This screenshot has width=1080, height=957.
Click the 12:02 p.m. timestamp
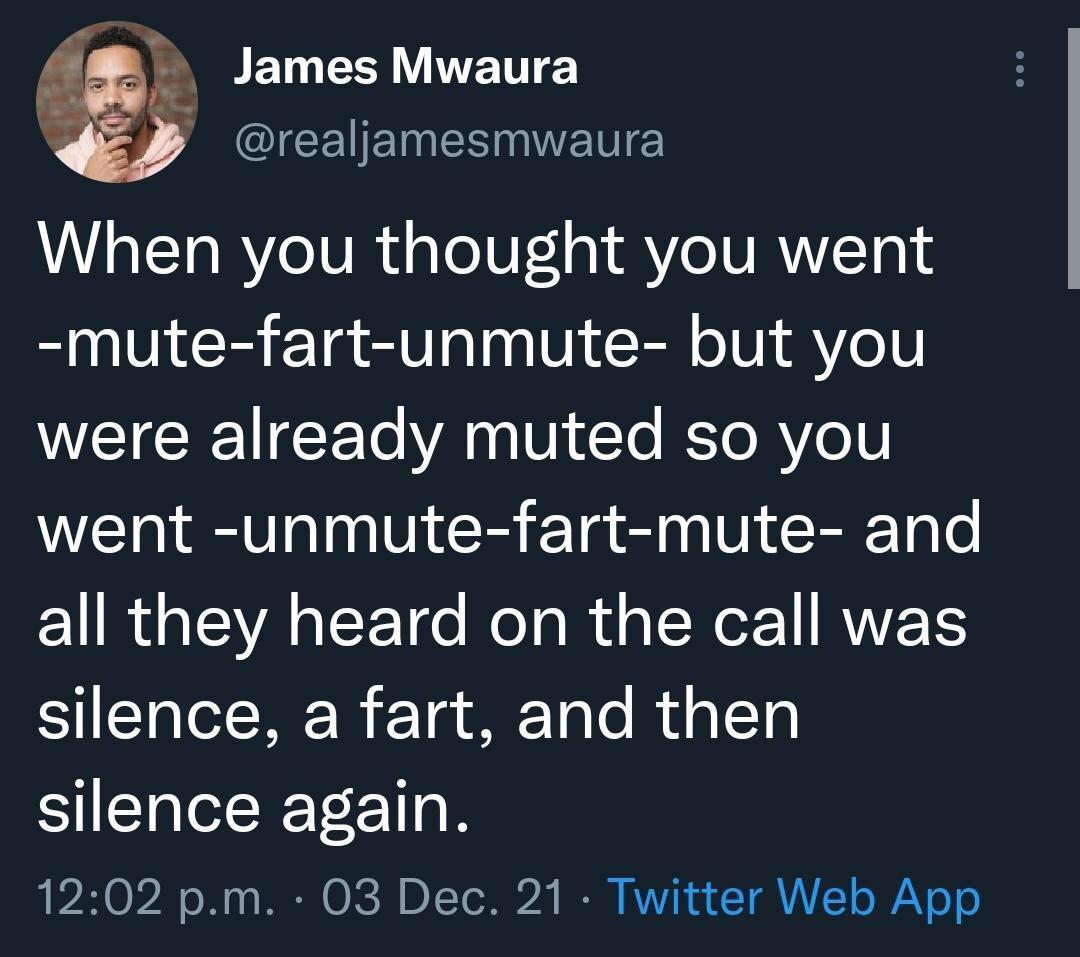tap(156, 896)
